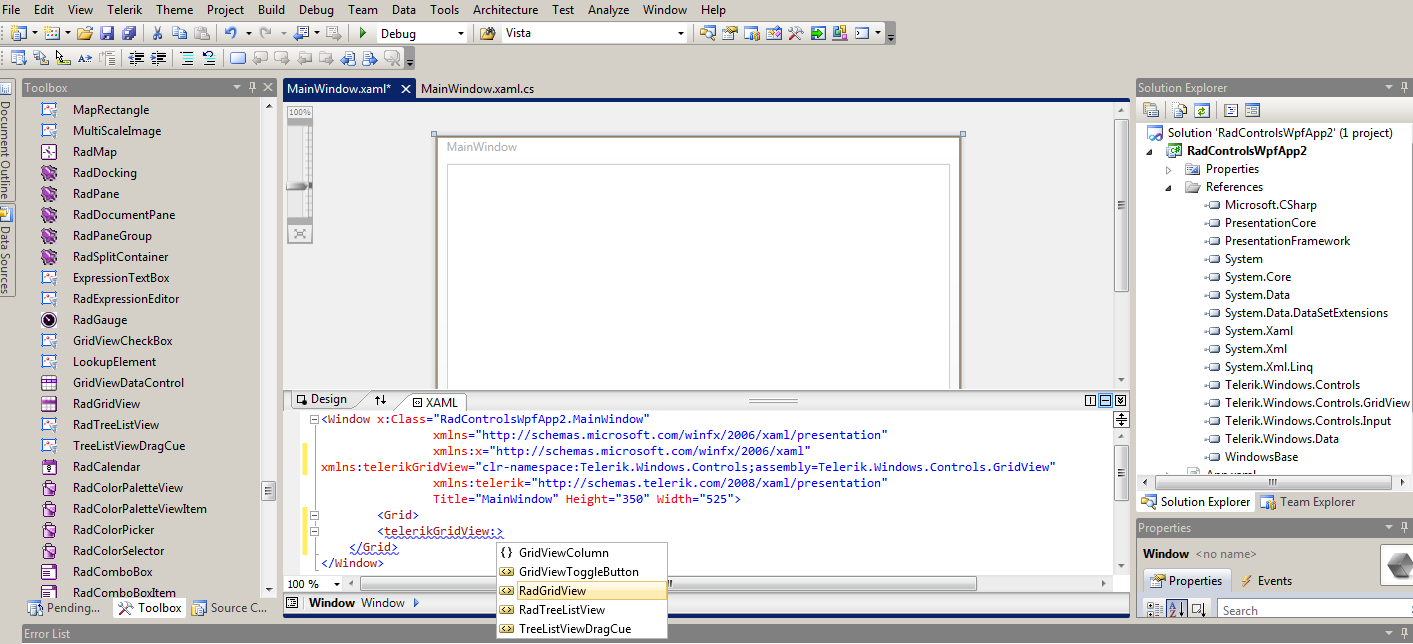The image size is (1413, 644).
Task: Open the Toolbox window position dropdown arrow
Action: pyautogui.click(x=237, y=88)
